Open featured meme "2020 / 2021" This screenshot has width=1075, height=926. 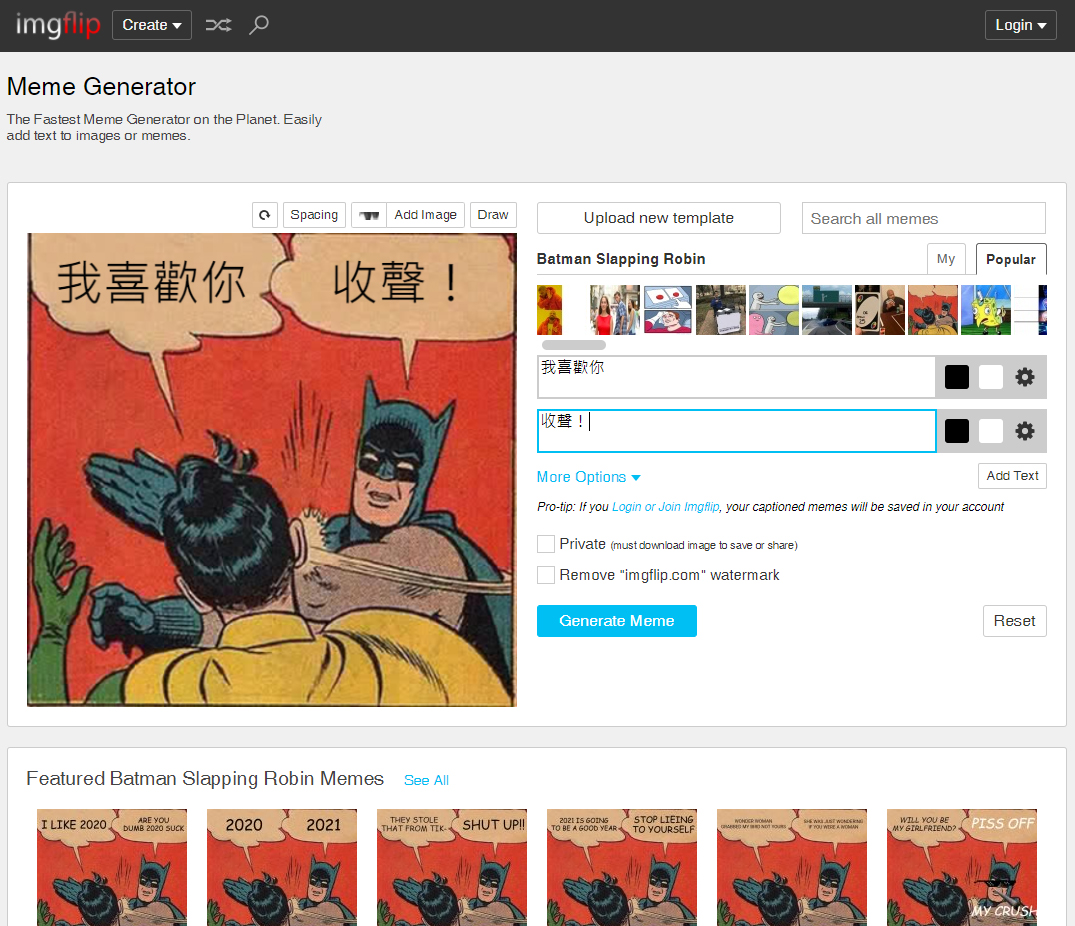point(282,867)
